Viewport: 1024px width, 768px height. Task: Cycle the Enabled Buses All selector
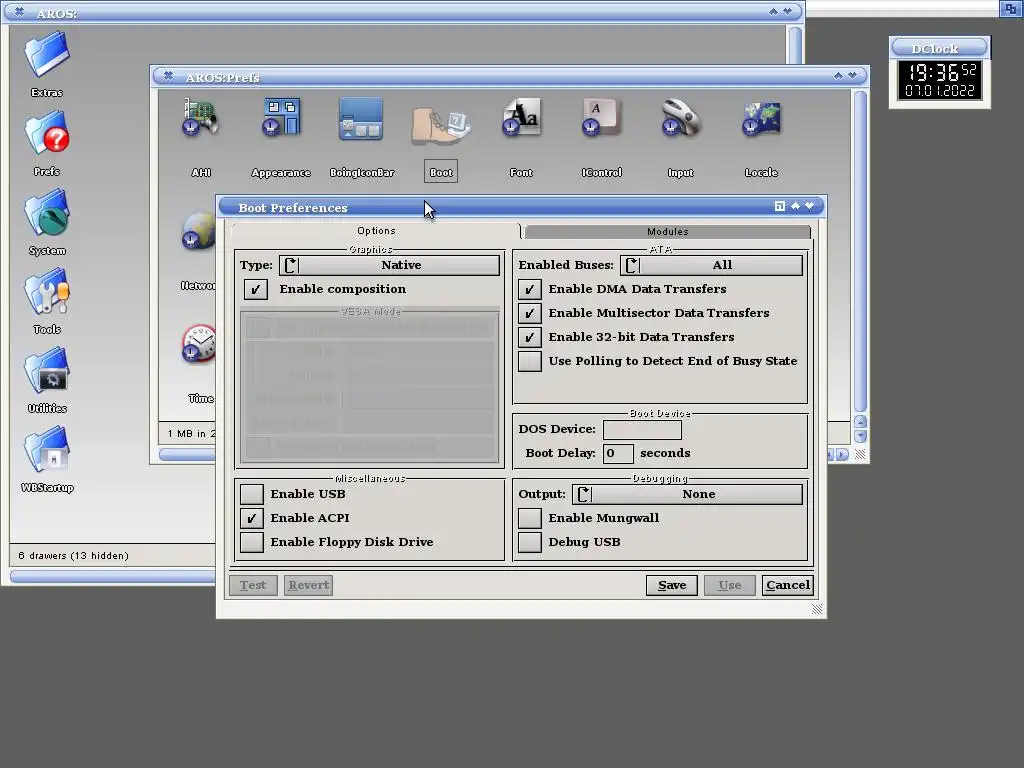point(711,265)
